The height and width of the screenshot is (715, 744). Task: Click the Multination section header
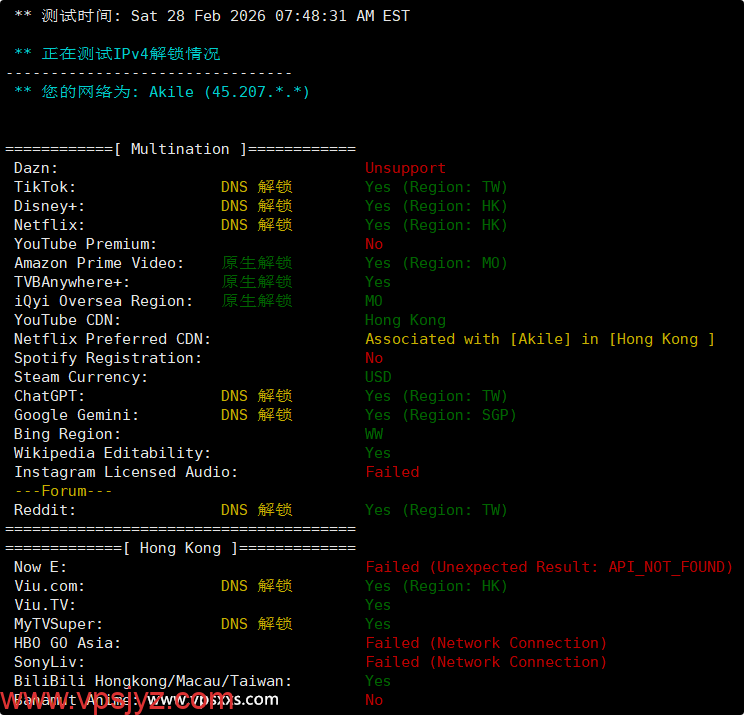coord(180,149)
